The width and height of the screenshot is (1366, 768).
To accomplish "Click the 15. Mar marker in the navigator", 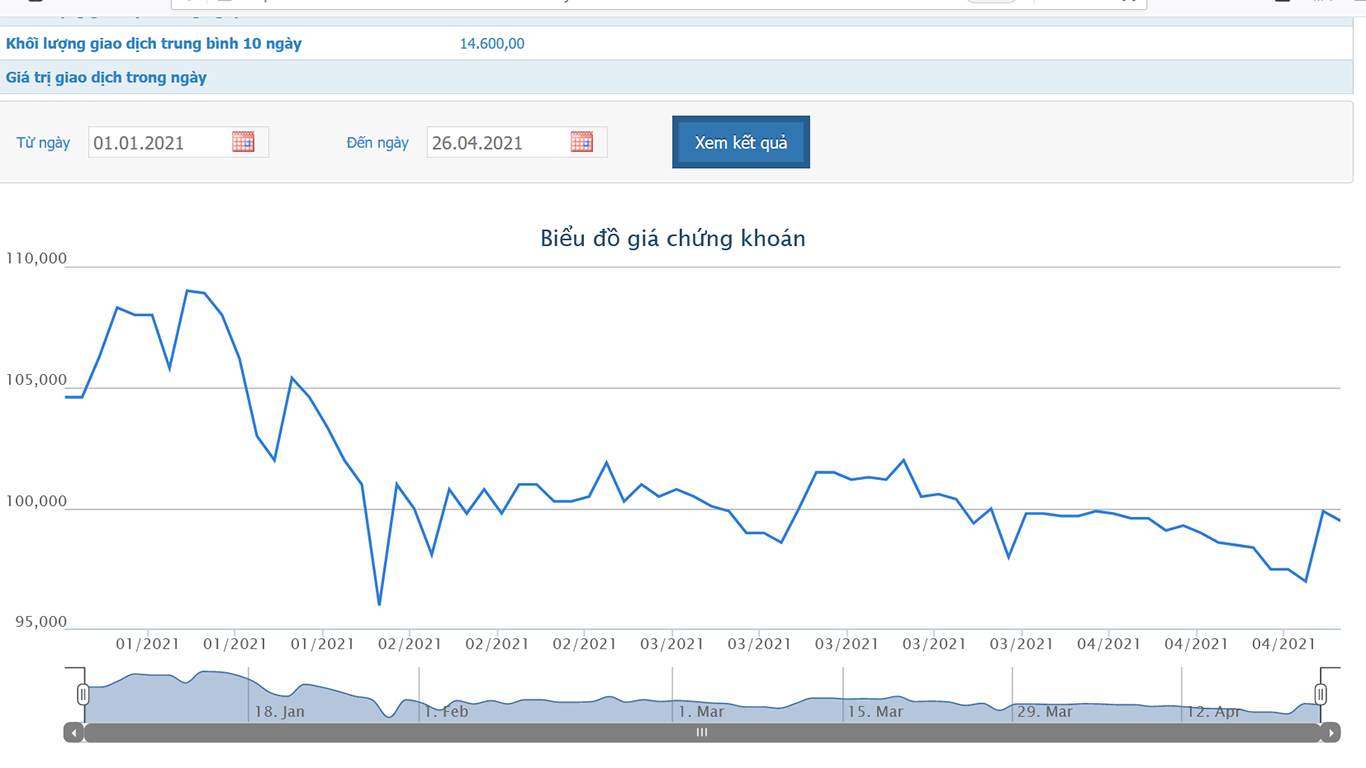I will (875, 712).
